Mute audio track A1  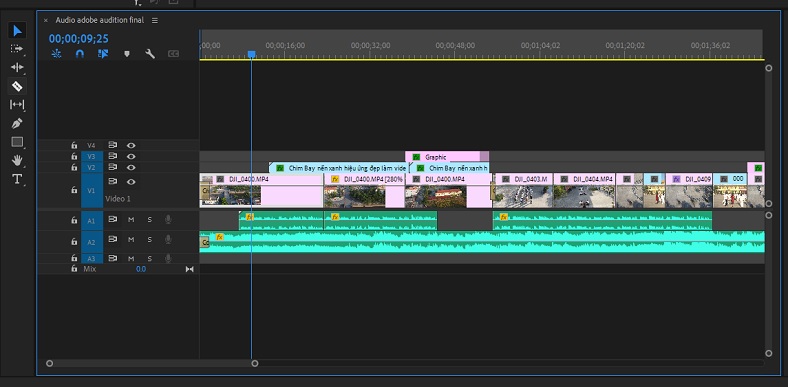[131, 220]
